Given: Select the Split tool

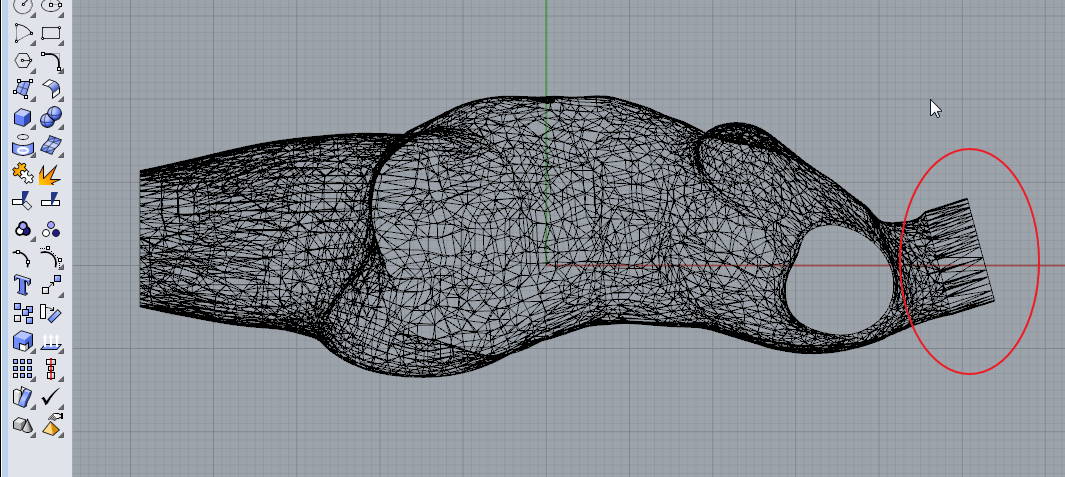Looking at the screenshot, I should tap(52, 200).
